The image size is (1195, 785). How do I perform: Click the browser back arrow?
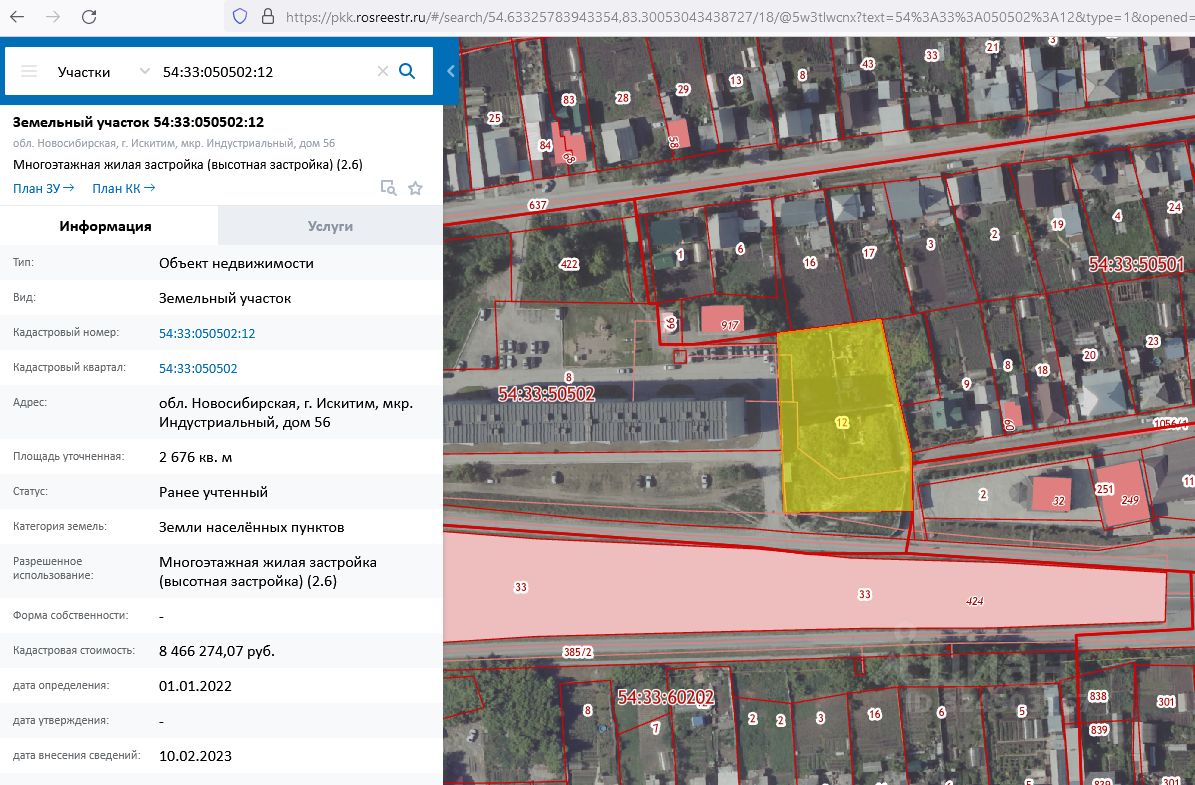tap(17, 16)
